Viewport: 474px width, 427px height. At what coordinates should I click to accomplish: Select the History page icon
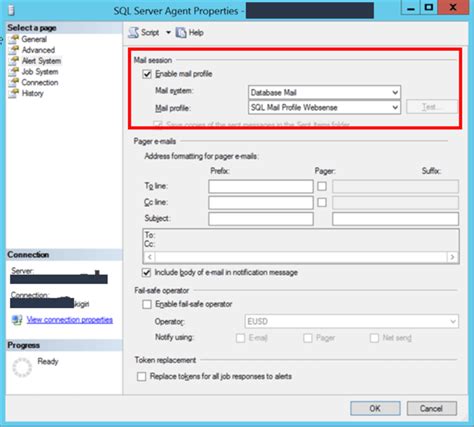14,93
